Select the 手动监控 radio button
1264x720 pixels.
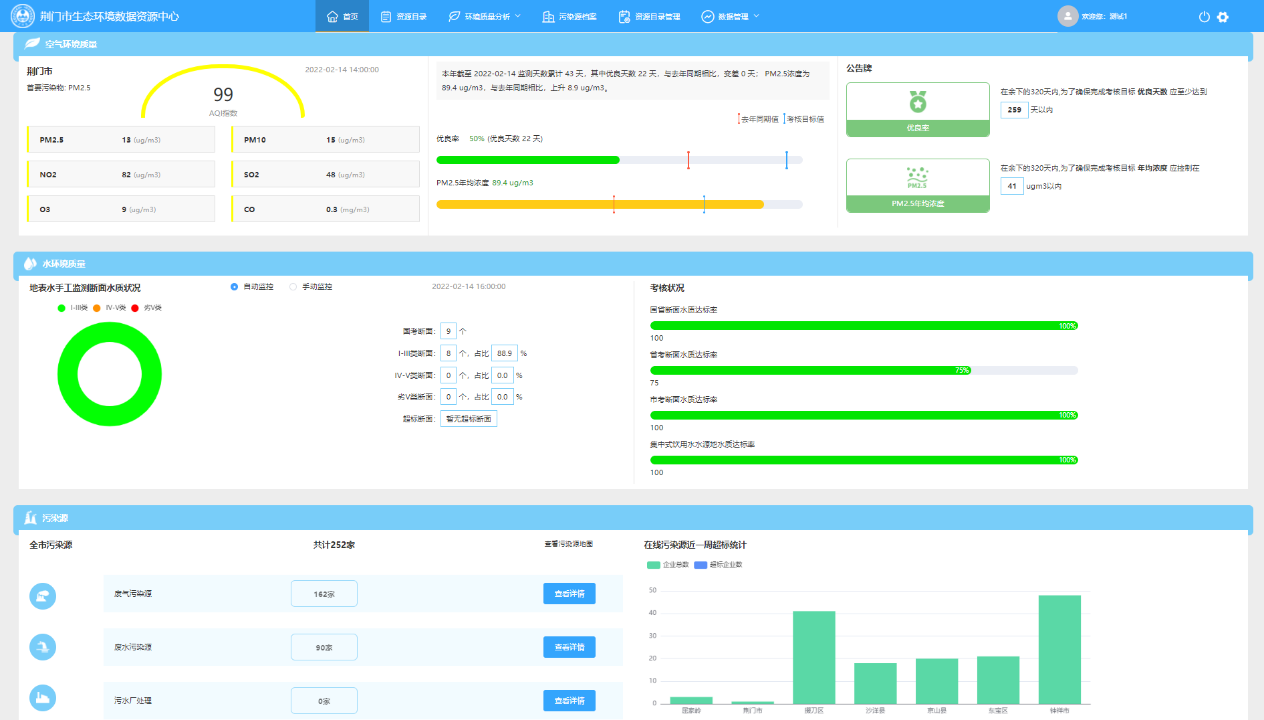293,287
